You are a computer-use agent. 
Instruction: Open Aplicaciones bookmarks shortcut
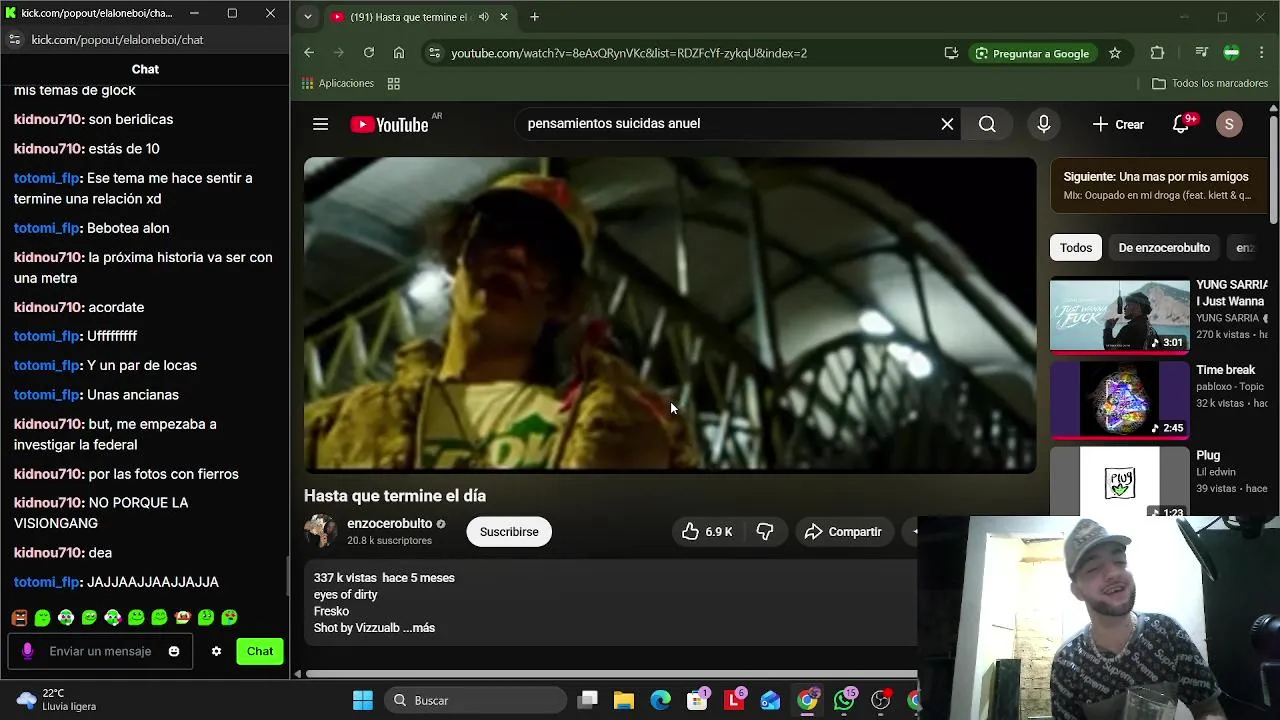tap(338, 83)
